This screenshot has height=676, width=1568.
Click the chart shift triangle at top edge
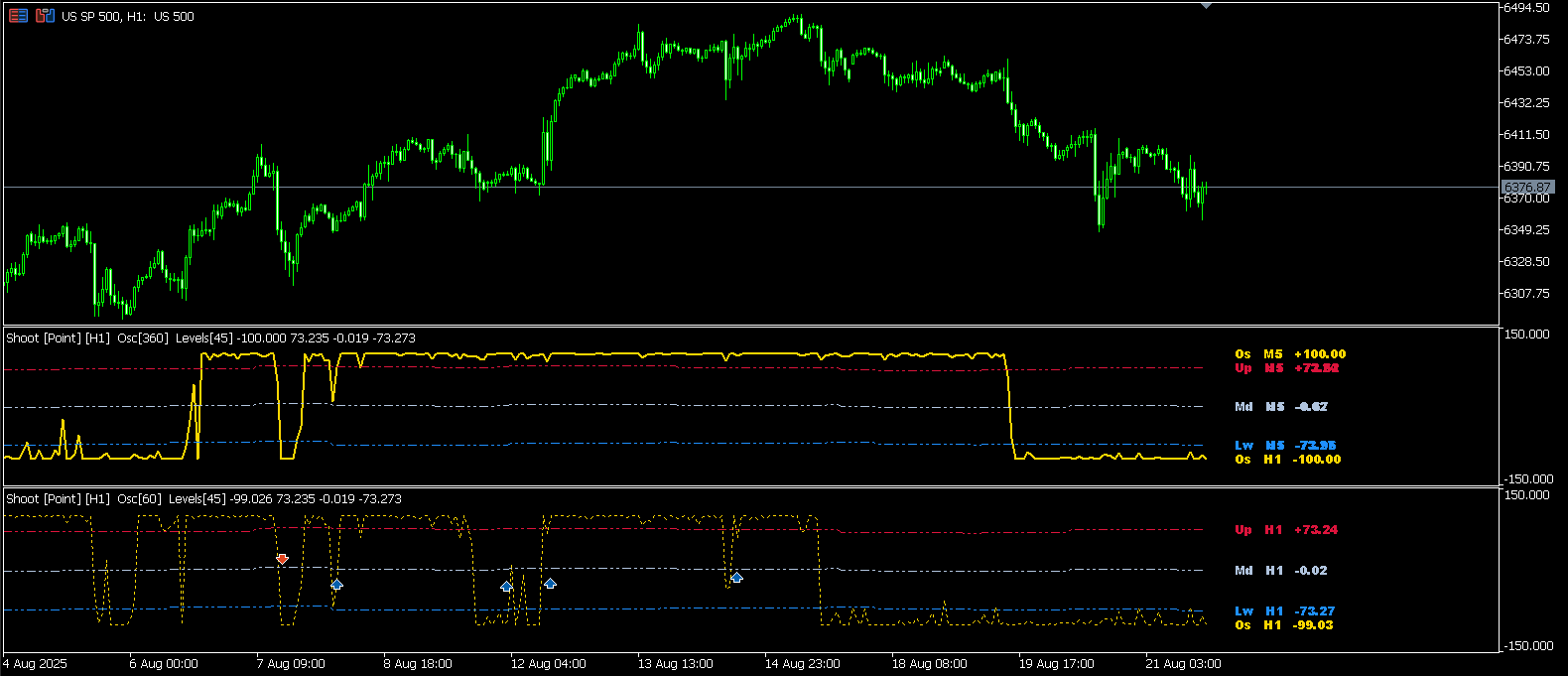[1206, 6]
